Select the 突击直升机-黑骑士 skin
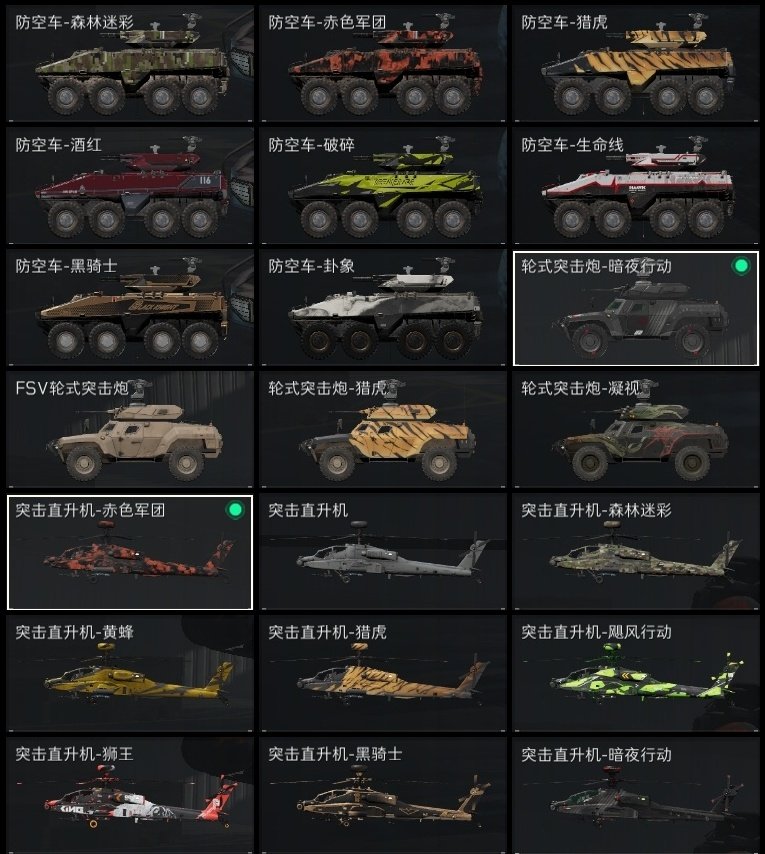765x854 pixels. (383, 796)
